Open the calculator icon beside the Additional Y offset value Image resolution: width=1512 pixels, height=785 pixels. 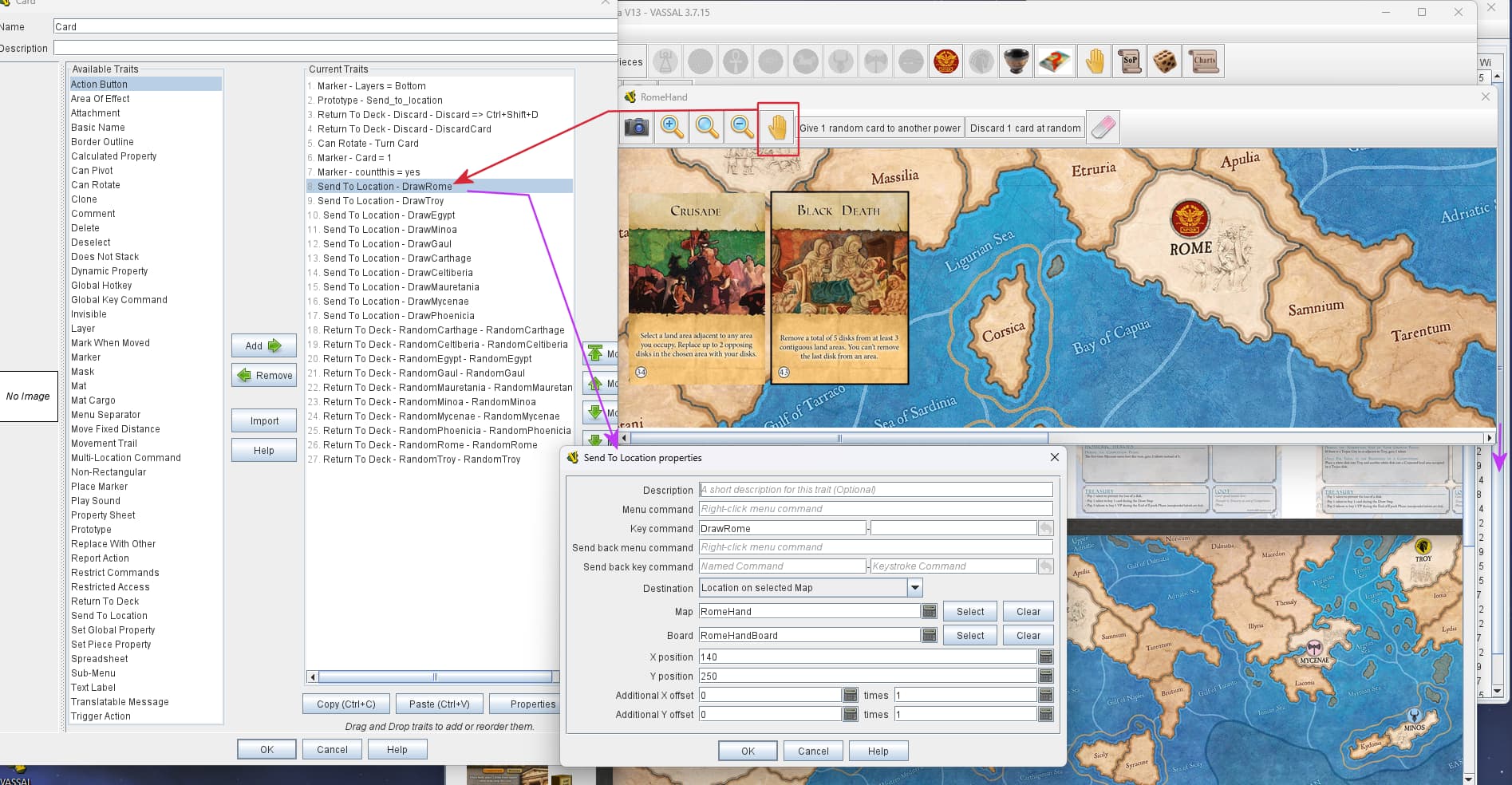coord(851,714)
